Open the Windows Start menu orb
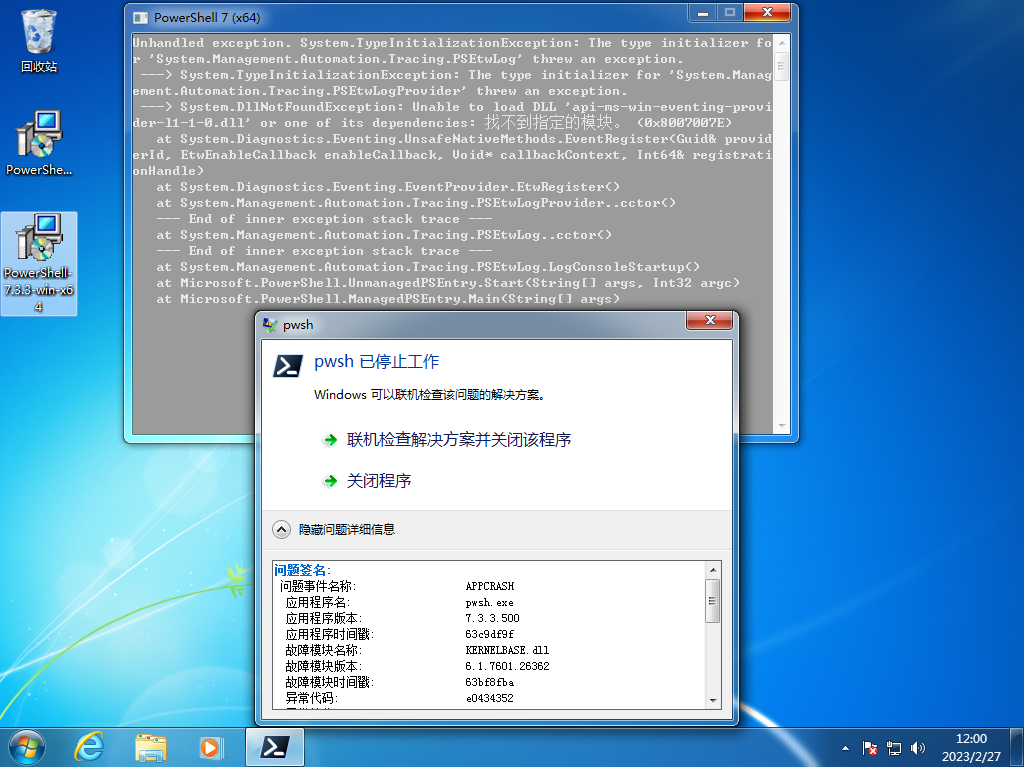The height and width of the screenshot is (767, 1024). [x=26, y=747]
